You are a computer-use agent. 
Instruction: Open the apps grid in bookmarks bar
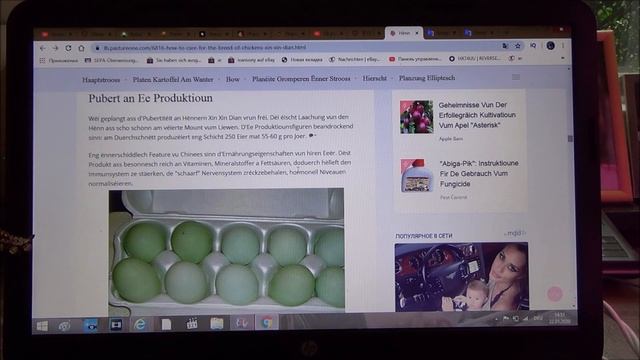click(x=42, y=60)
